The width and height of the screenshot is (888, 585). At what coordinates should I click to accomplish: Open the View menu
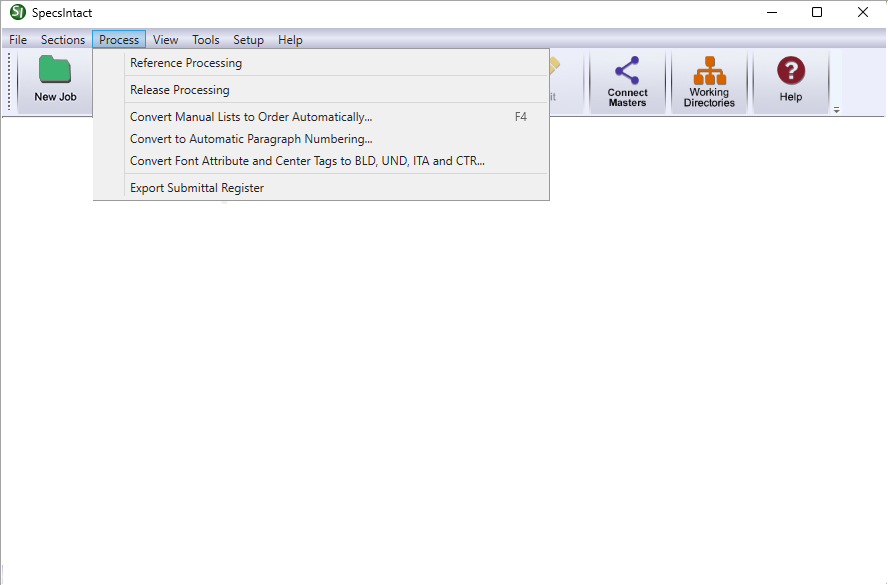coord(165,40)
